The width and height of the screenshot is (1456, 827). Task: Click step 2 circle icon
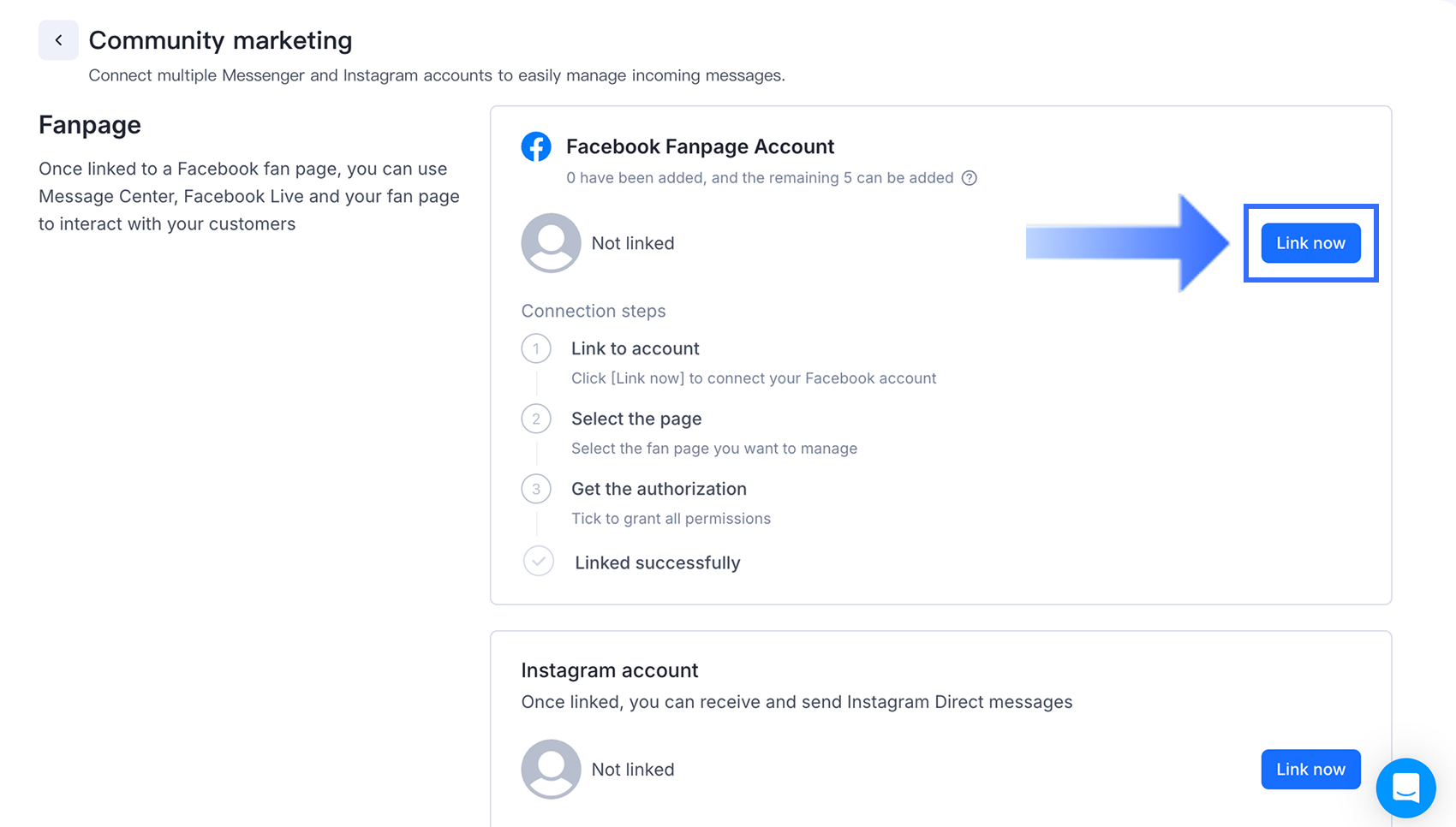(536, 419)
